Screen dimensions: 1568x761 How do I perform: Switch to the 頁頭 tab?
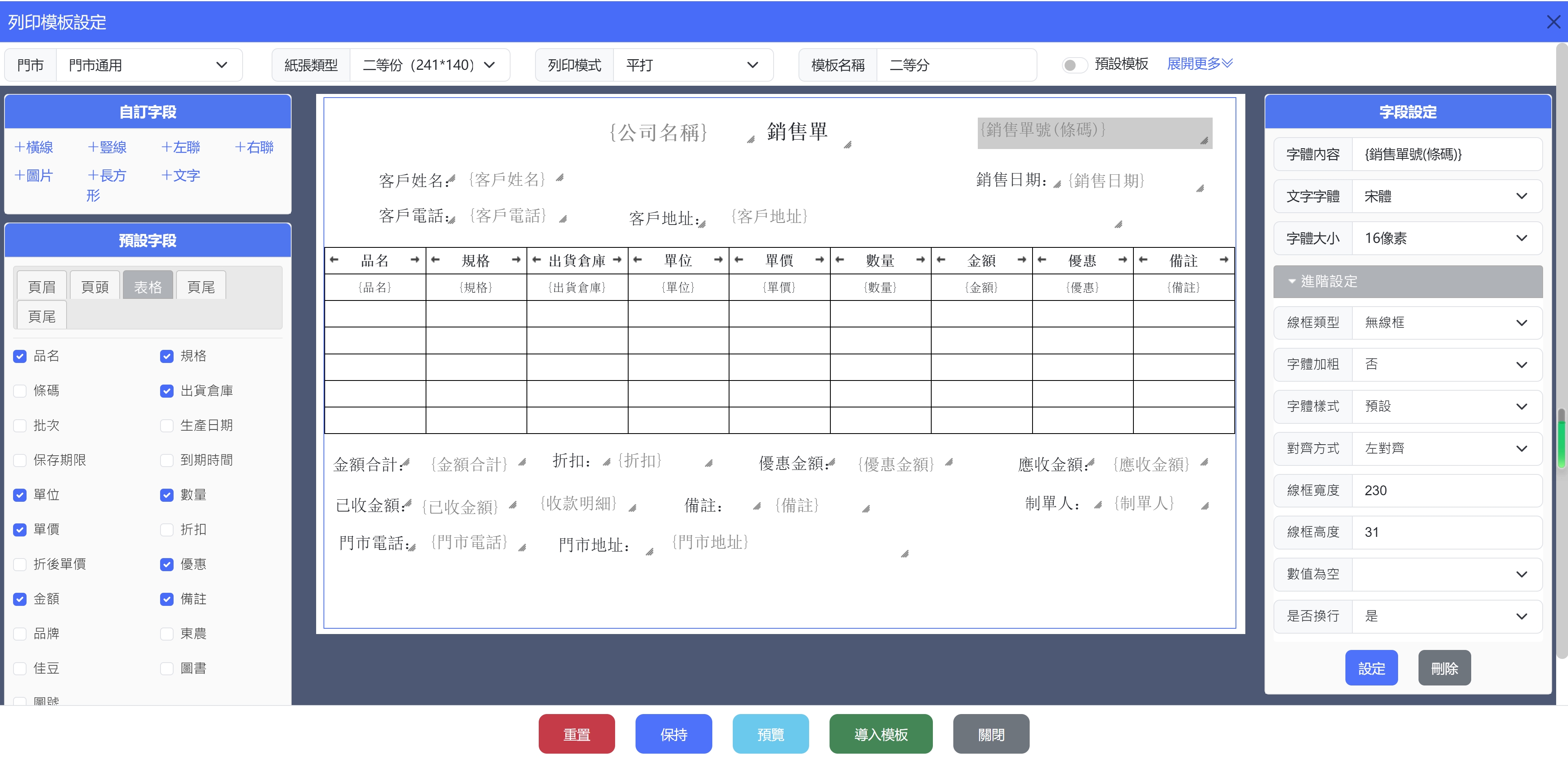click(x=95, y=286)
